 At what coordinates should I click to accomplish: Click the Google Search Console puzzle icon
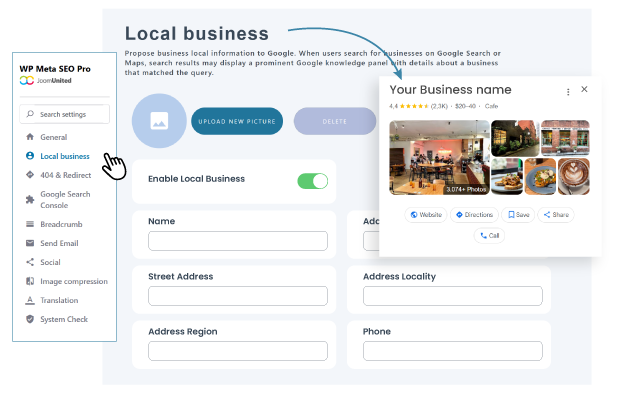[30, 199]
